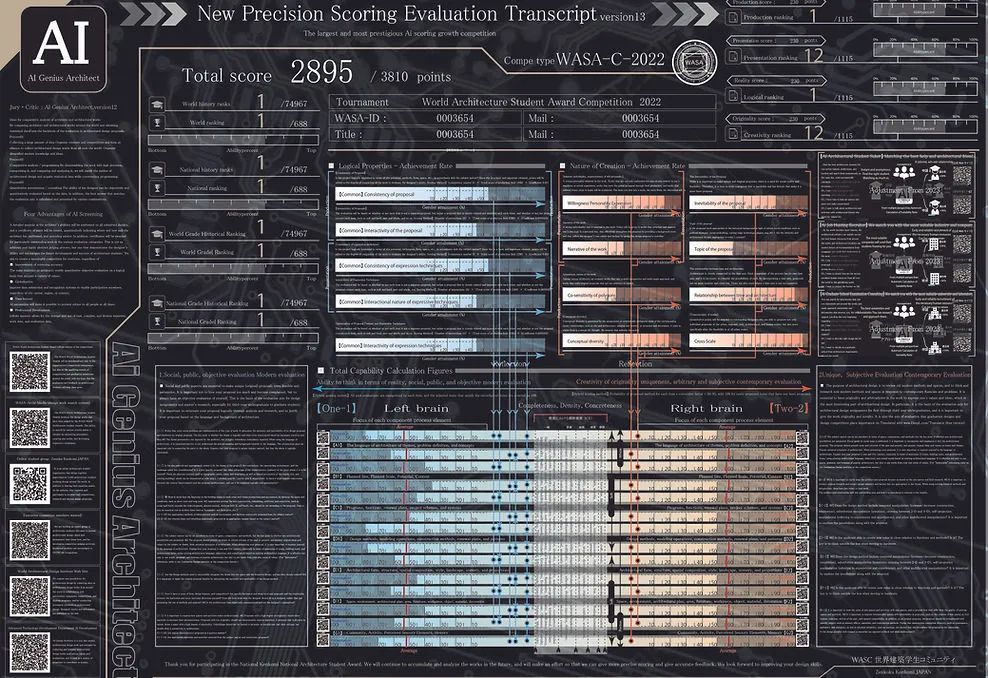
Task: Open QR code under Executive committee members wanted
Action: coord(29,540)
